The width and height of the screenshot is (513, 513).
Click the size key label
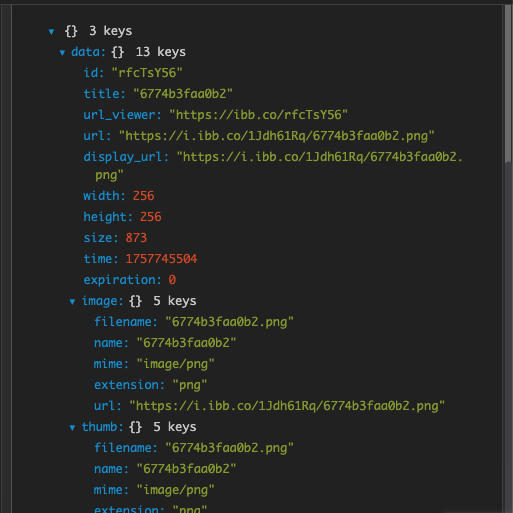[x=101, y=238]
